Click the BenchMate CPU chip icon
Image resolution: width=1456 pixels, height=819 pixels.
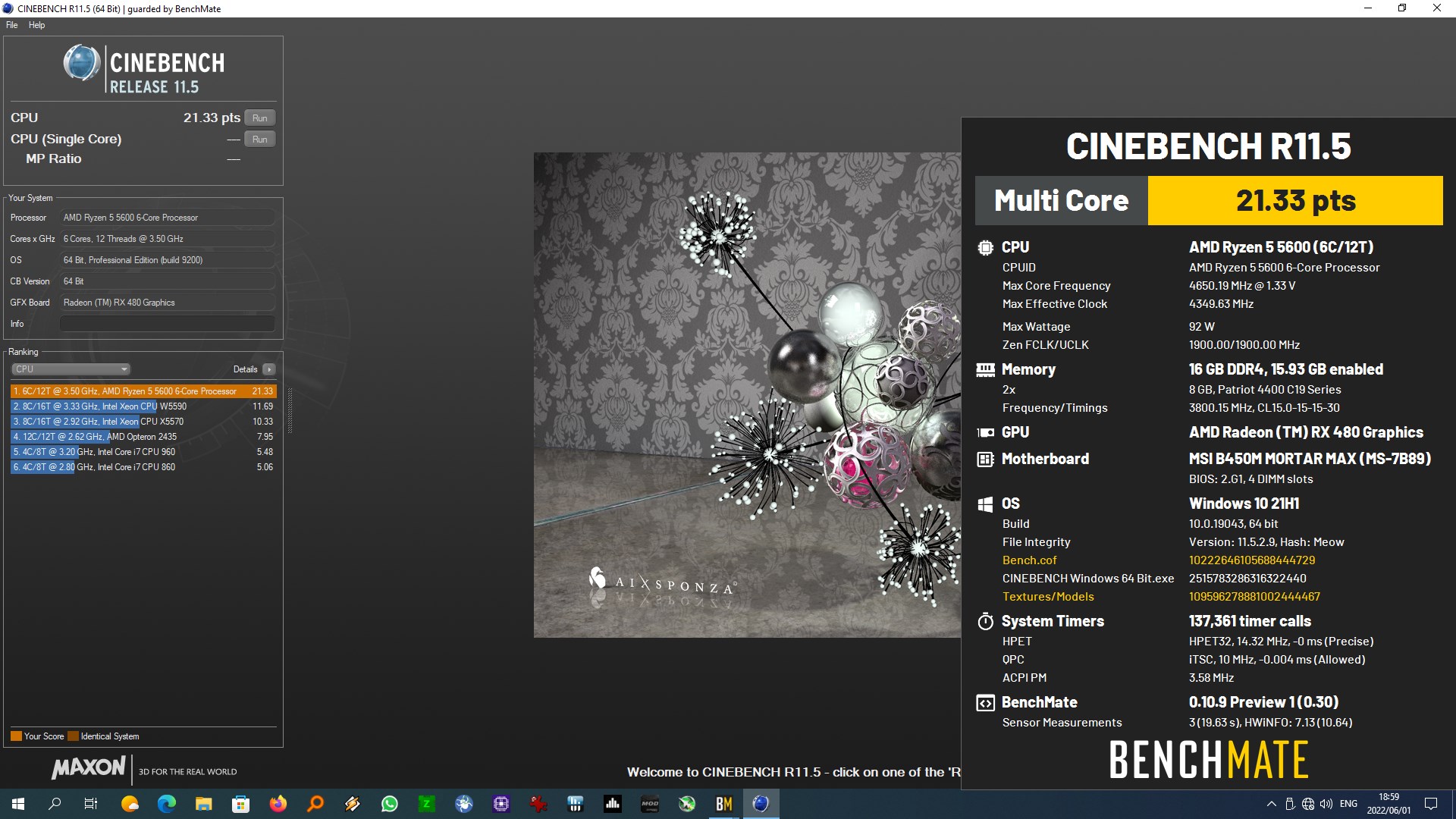click(x=985, y=247)
